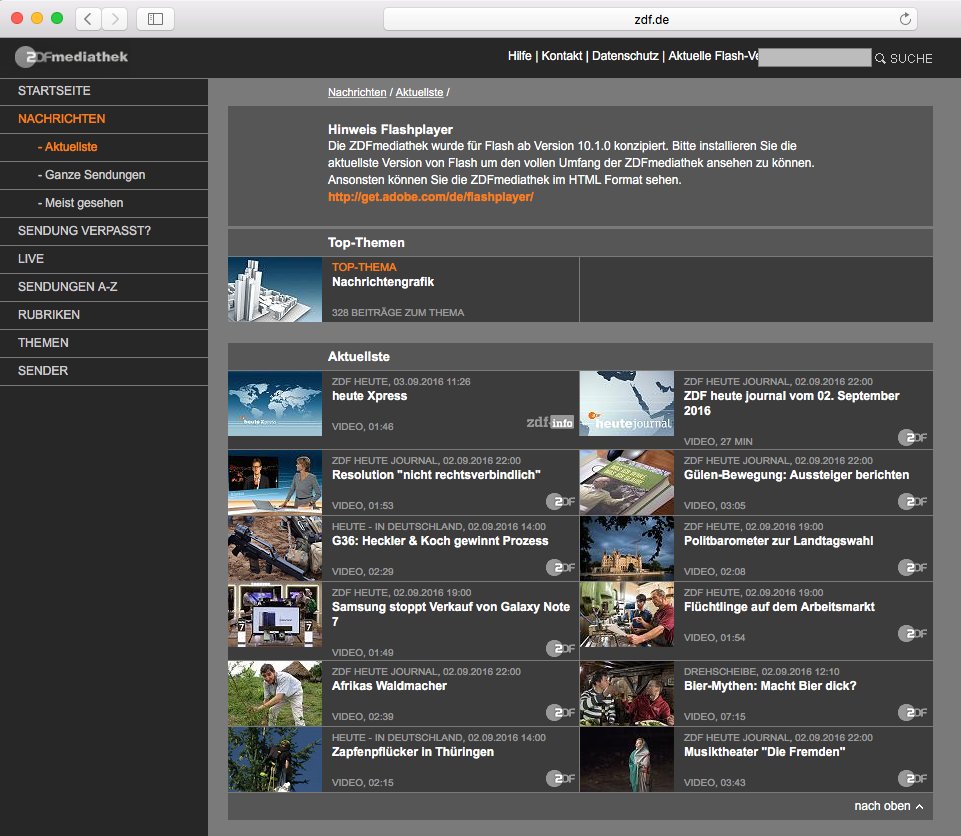Open 'Gülen-Bewegung: Aussteiger berichten' title
This screenshot has width=961, height=836.
coord(796,475)
